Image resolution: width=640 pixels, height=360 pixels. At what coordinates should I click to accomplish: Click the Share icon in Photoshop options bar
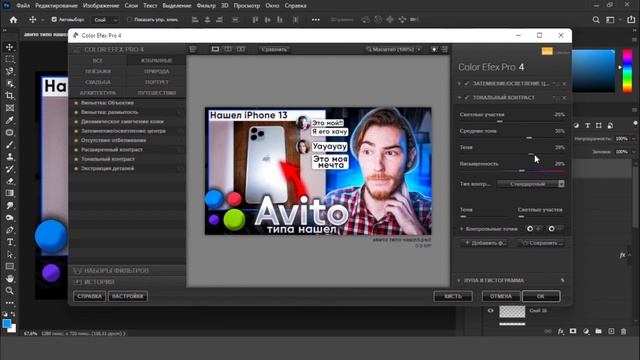coord(631,20)
